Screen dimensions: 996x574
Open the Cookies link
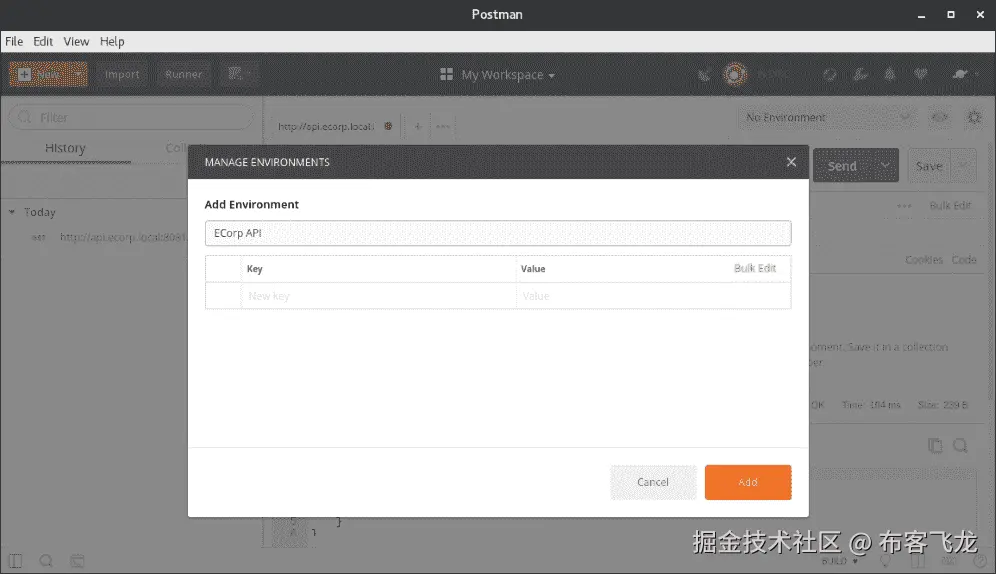pyautogui.click(x=924, y=259)
